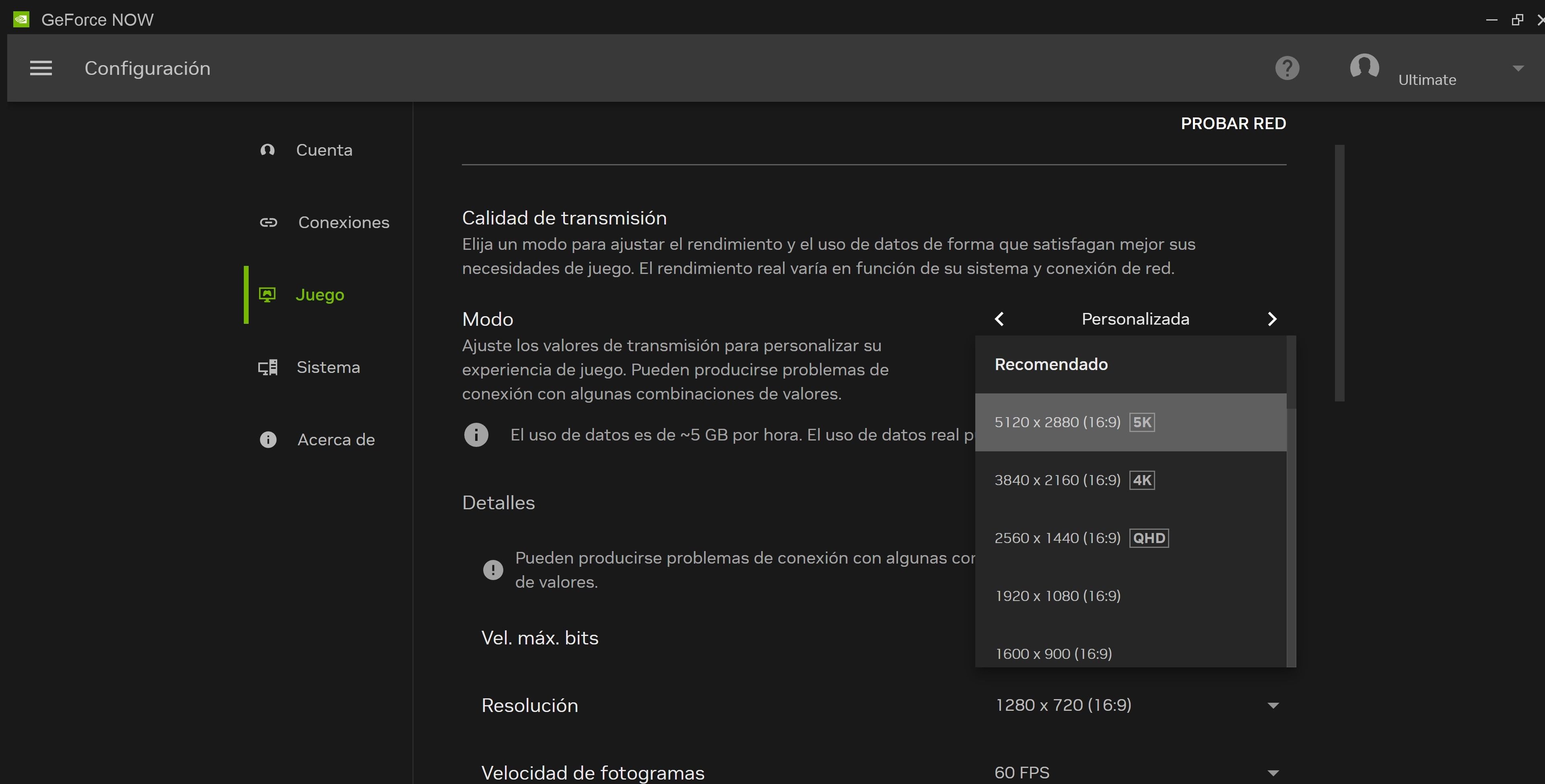Click the left arrow beside Personalizada
Image resolution: width=1545 pixels, height=784 pixels.
[999, 319]
